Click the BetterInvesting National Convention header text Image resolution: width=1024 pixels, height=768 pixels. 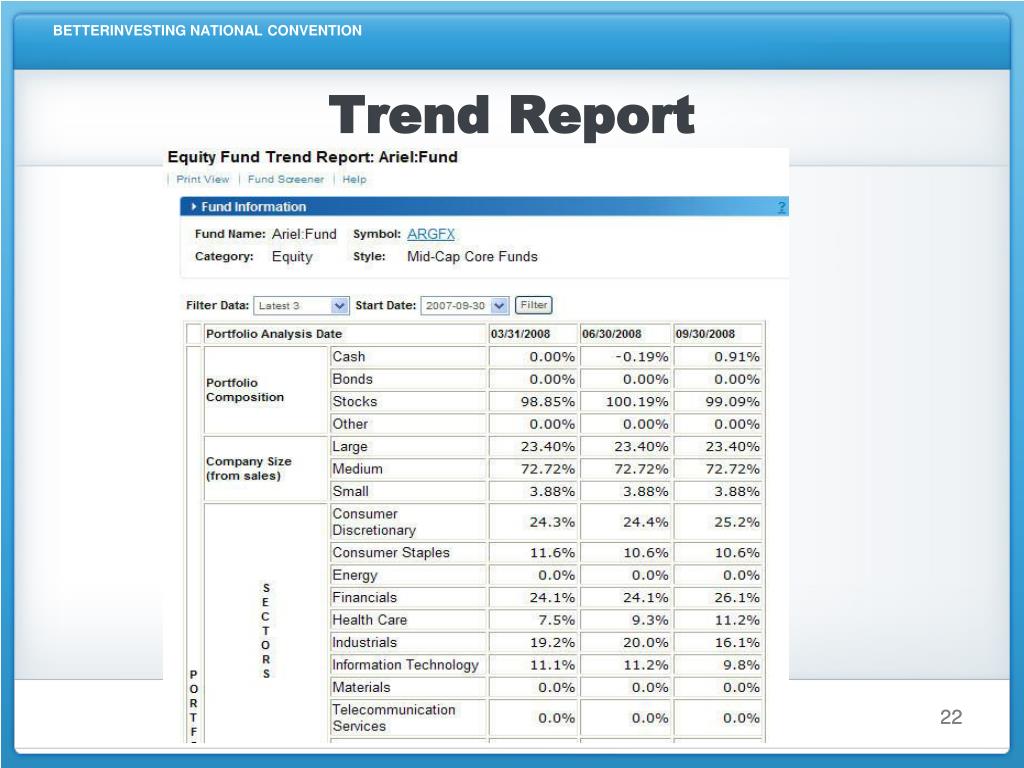(207, 31)
